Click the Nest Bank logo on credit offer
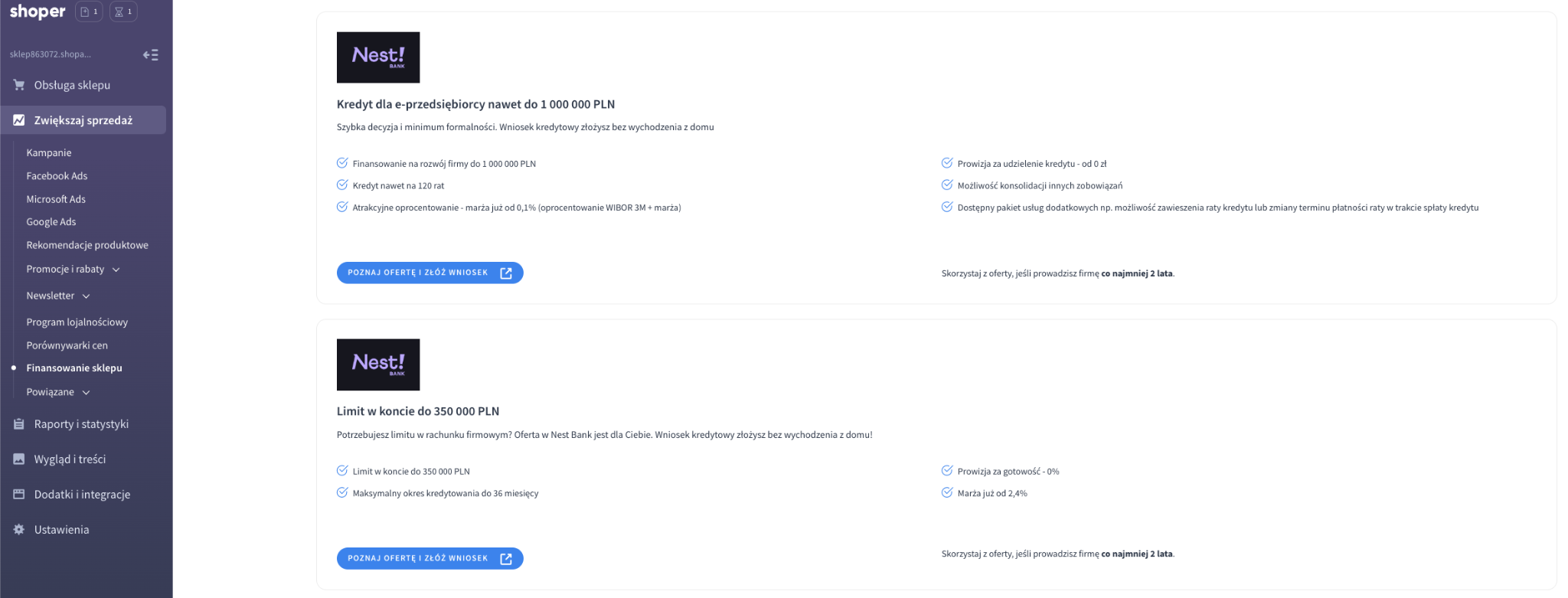Viewport: 1568px width, 598px height. click(378, 57)
